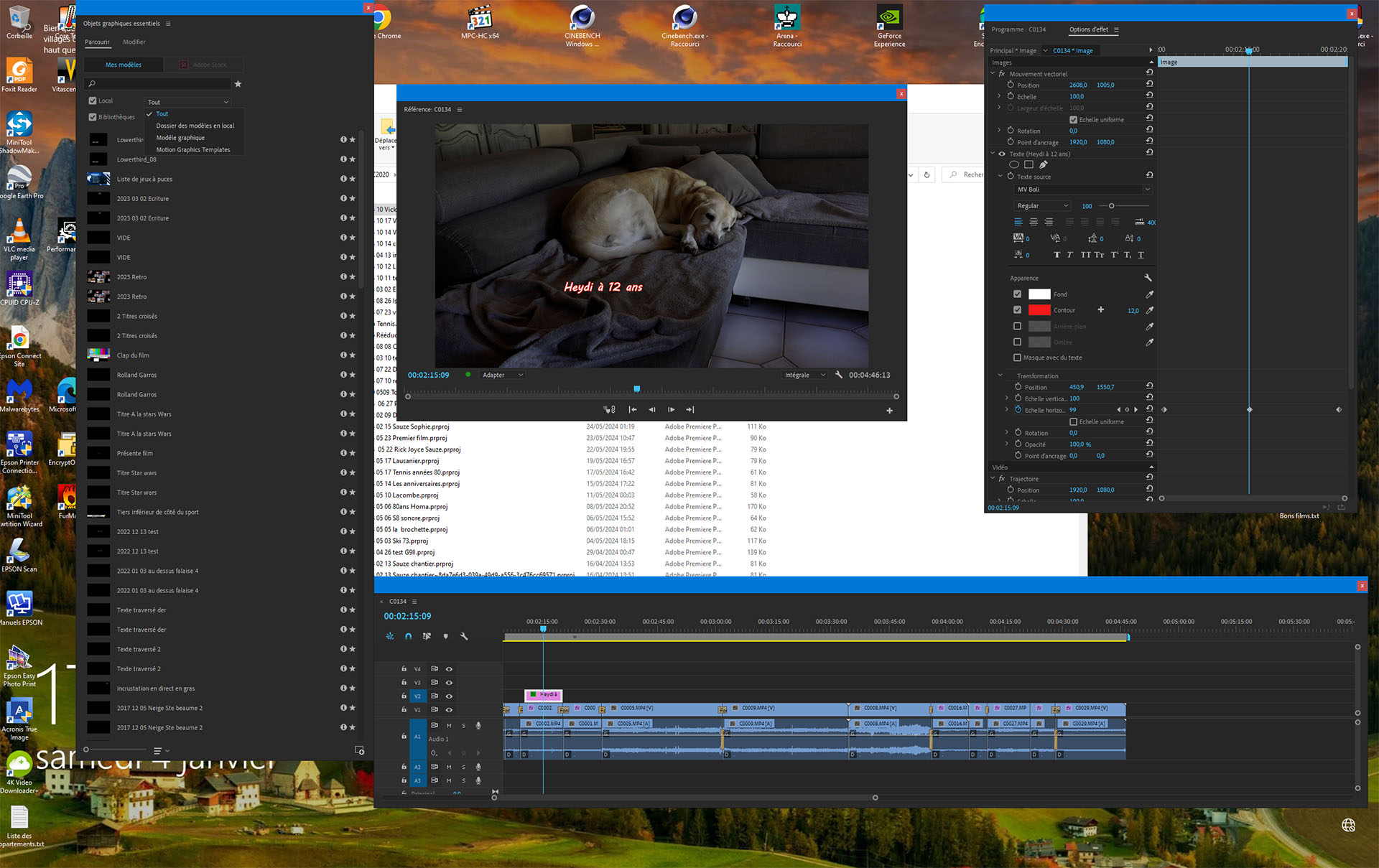Open the Adapter zoom level dropdown
This screenshot has width=1379, height=868.
tap(502, 375)
